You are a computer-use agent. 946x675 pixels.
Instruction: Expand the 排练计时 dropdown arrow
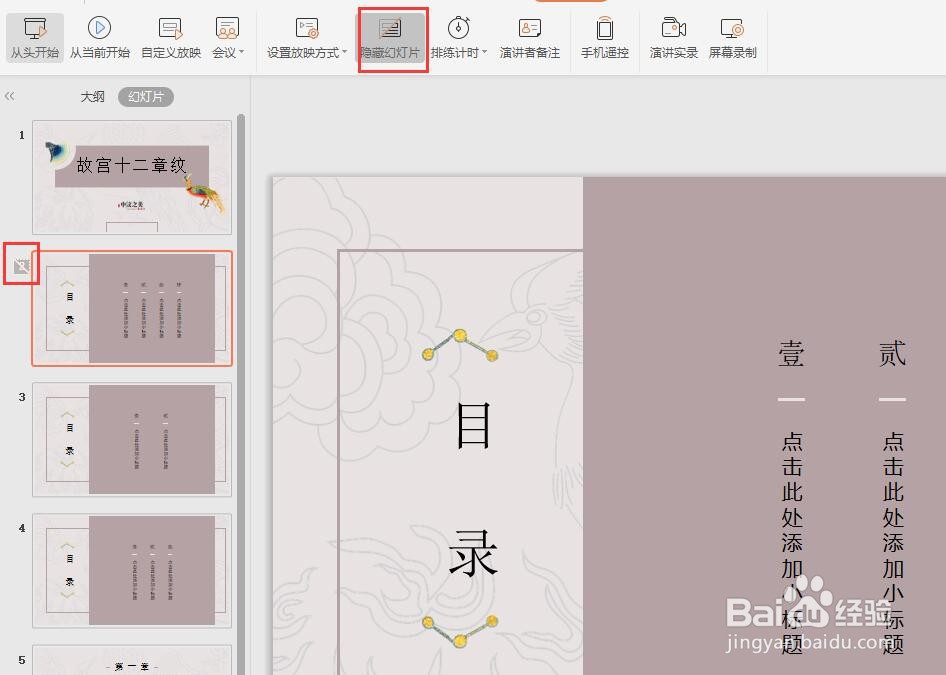(484, 52)
